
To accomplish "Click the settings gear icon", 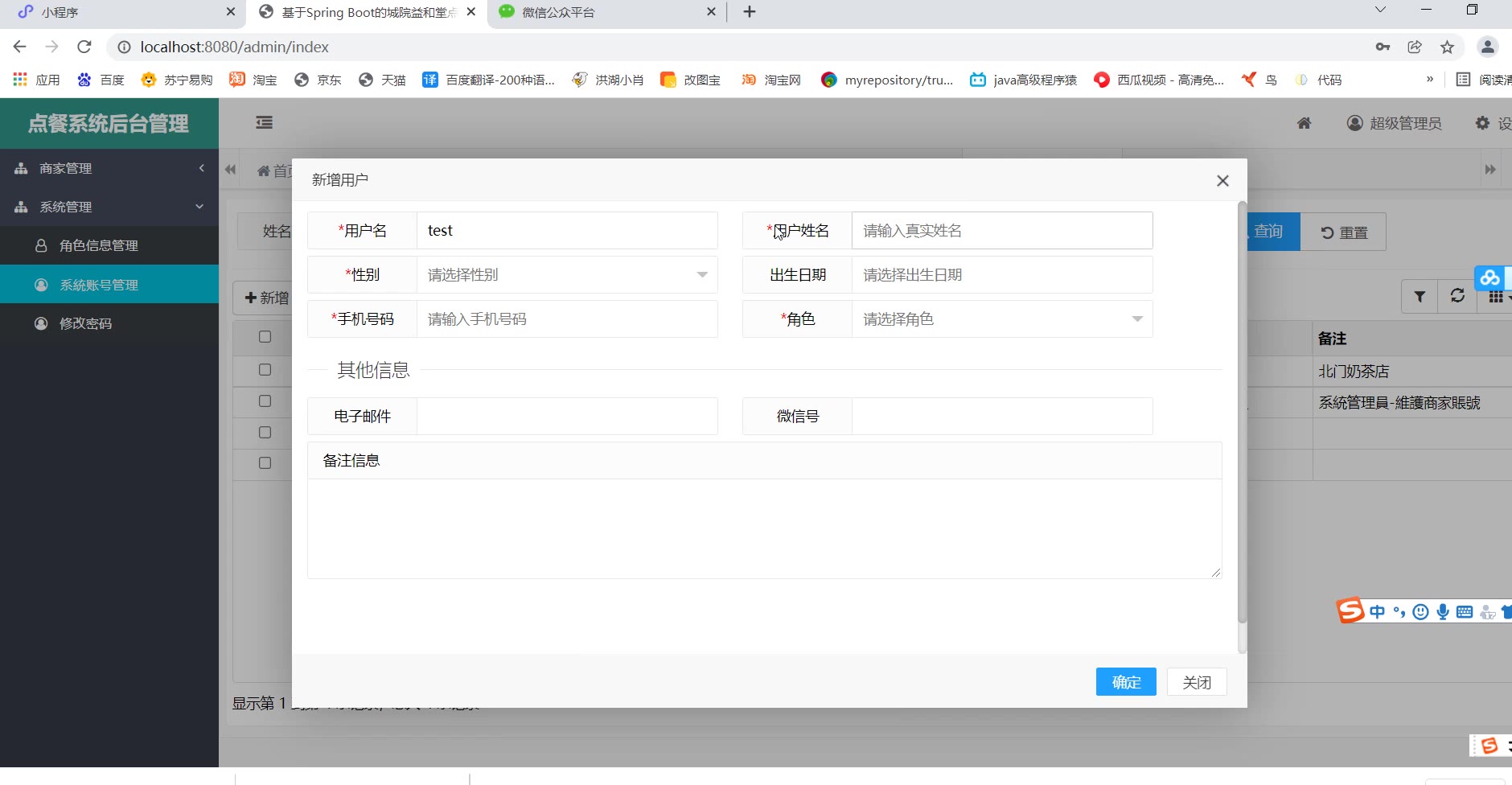I will click(1482, 123).
